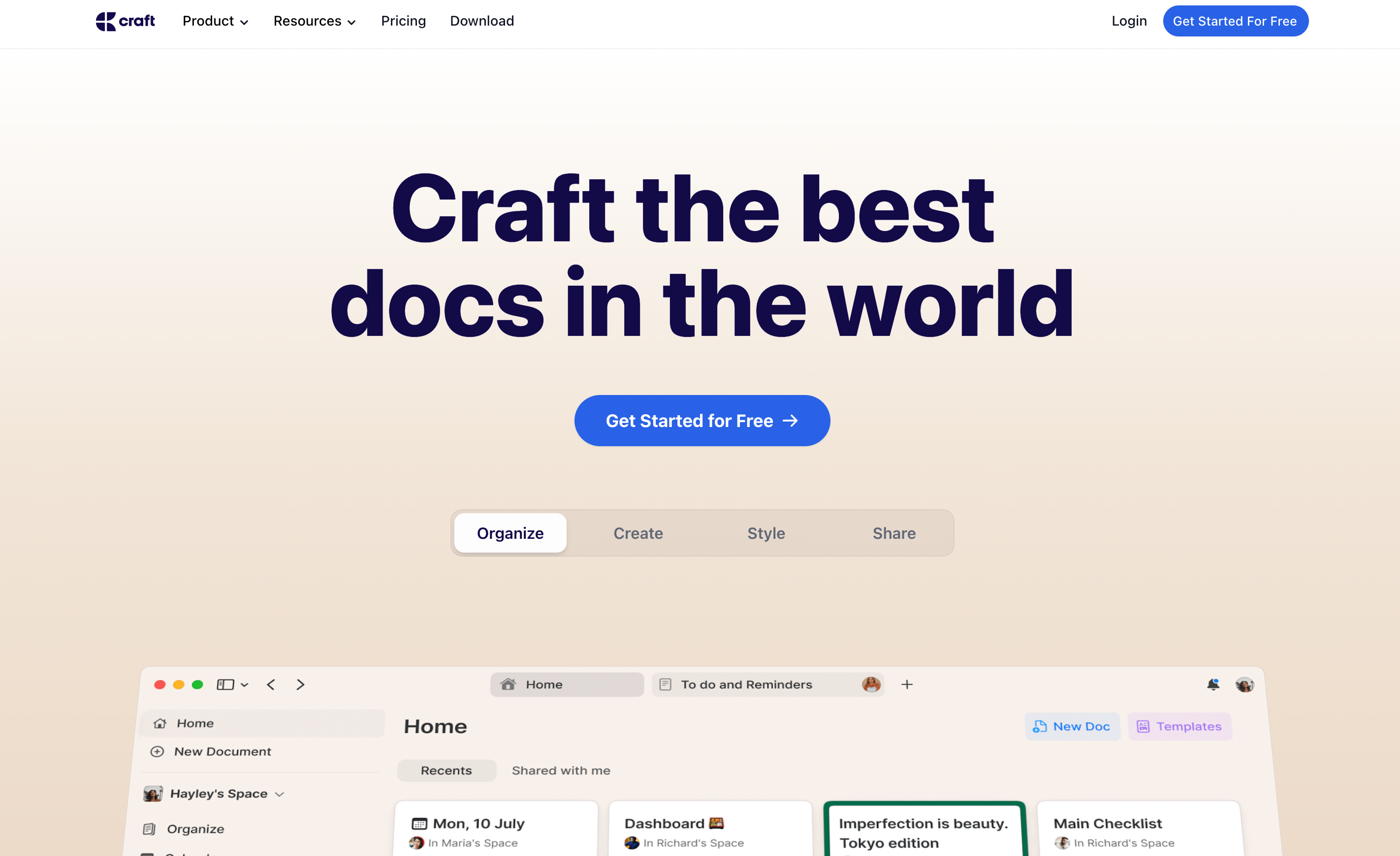The image size is (1400, 856).
Task: Switch to the Create tab
Action: [638, 533]
